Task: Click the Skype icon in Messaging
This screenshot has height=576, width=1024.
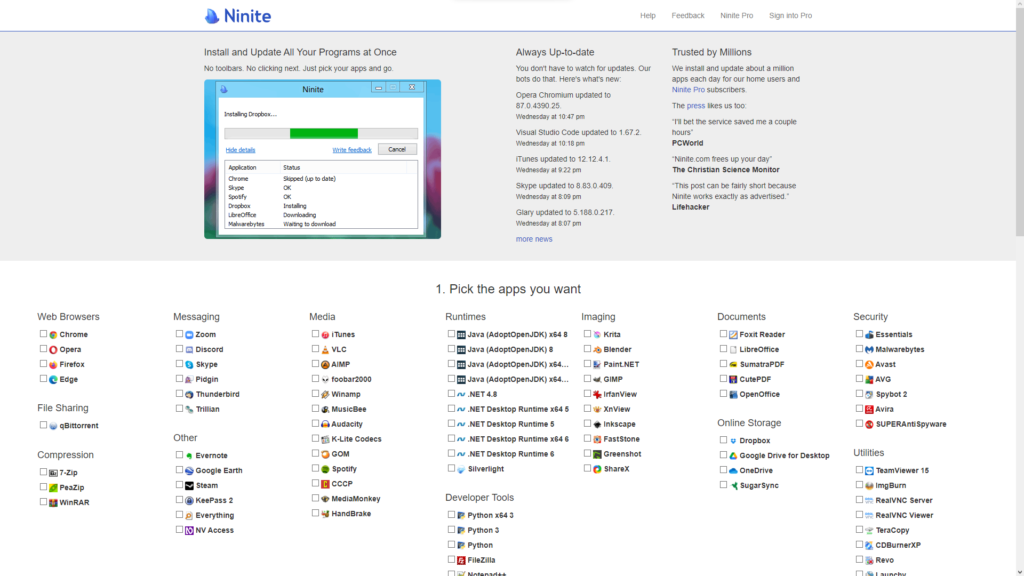Action: pyautogui.click(x=189, y=365)
